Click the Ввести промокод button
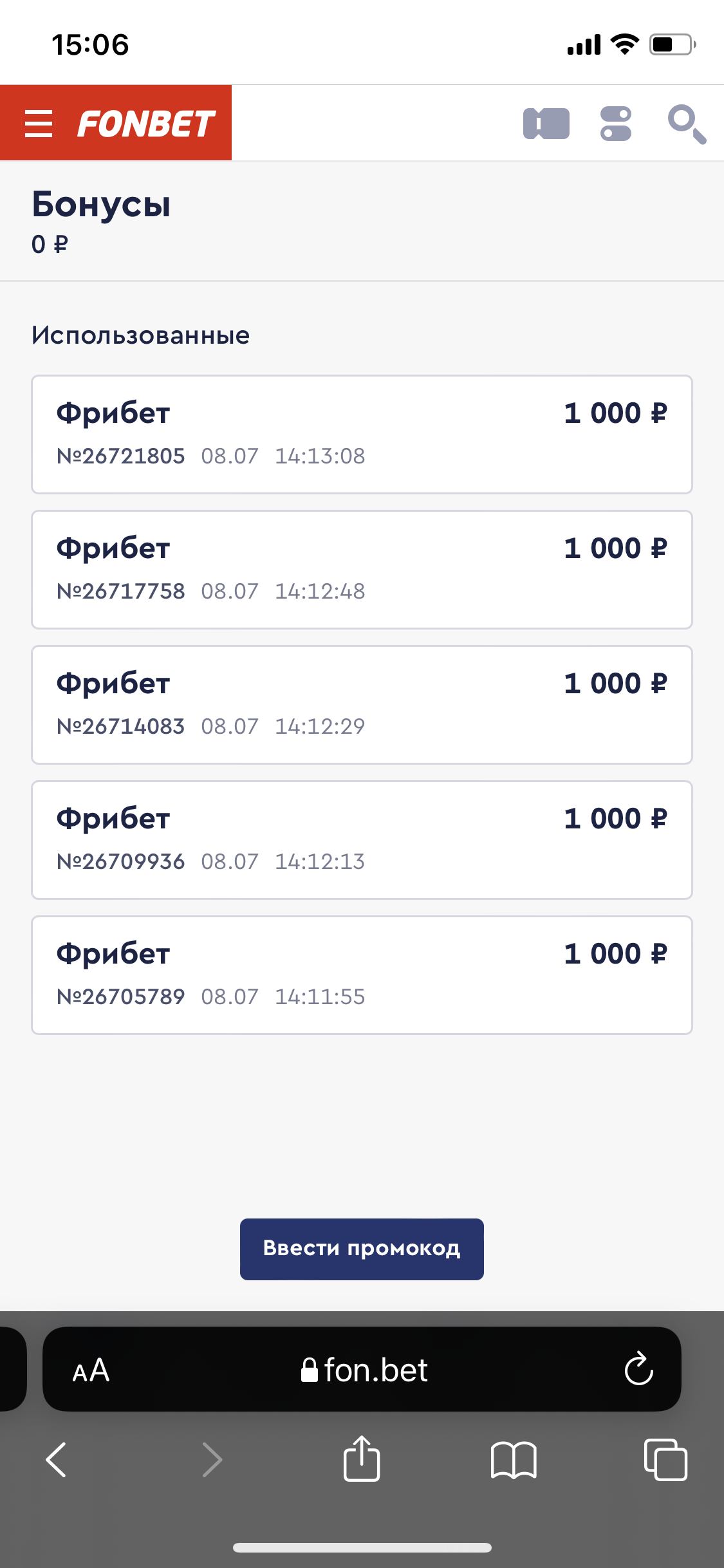The image size is (724, 1568). pyautogui.click(x=362, y=1249)
